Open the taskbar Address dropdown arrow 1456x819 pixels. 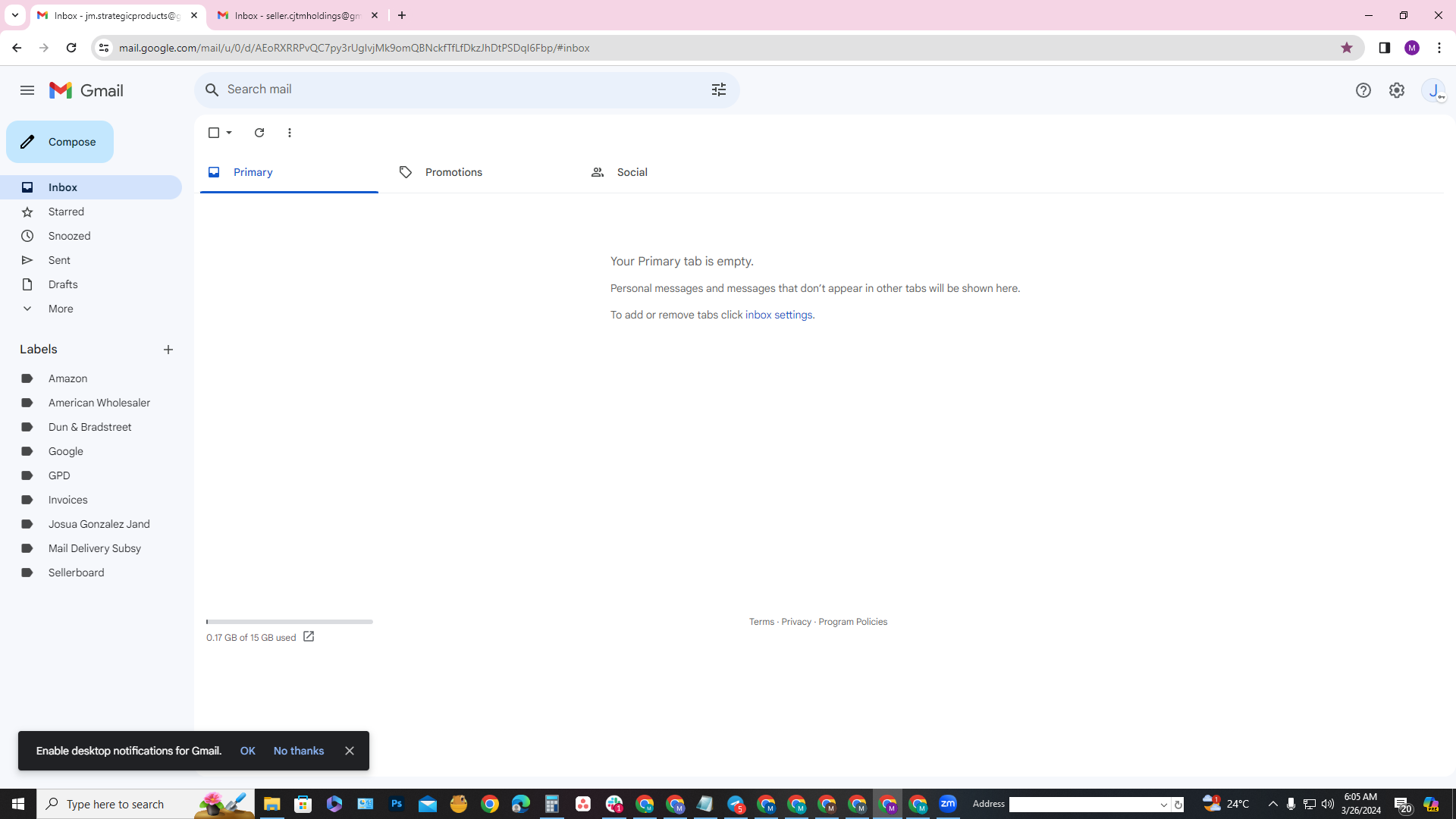click(1164, 805)
